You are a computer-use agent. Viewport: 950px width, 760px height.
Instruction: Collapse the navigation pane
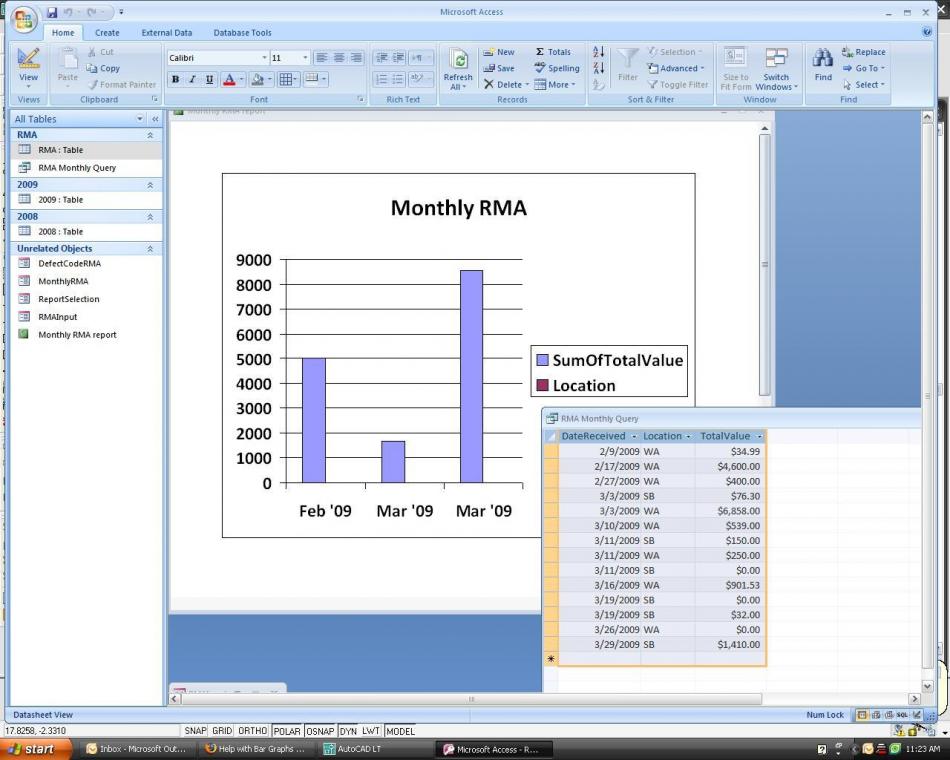pos(155,119)
